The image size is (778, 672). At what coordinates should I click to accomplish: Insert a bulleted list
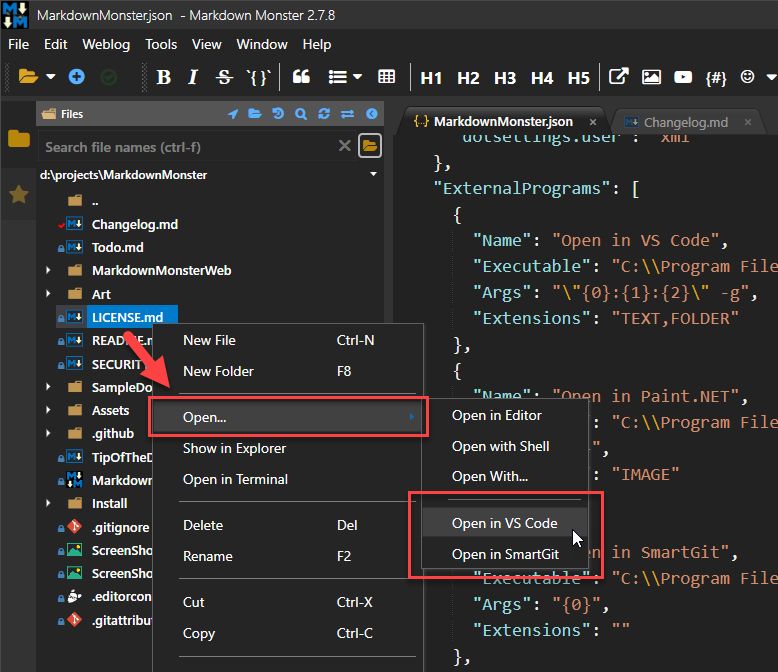click(337, 77)
